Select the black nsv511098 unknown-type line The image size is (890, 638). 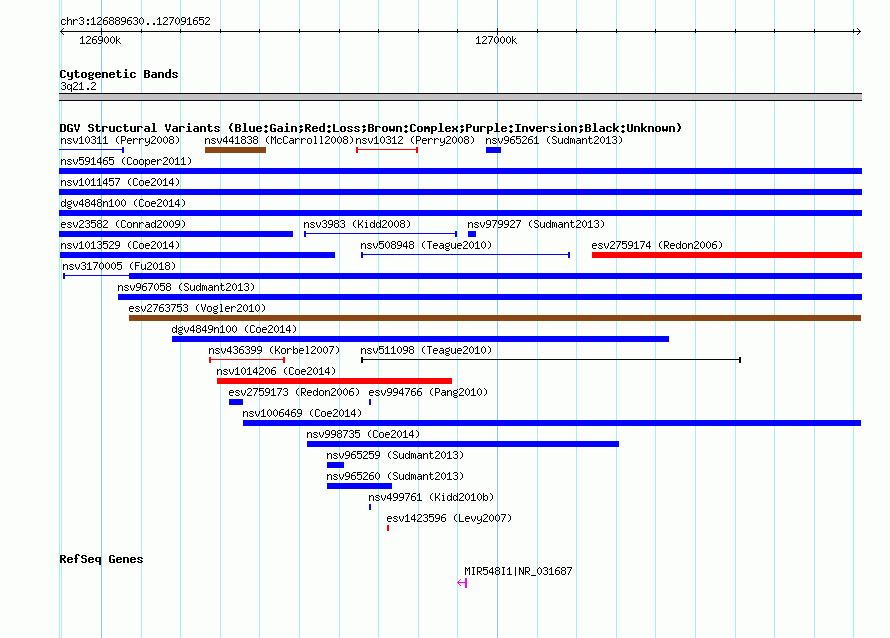point(551,360)
